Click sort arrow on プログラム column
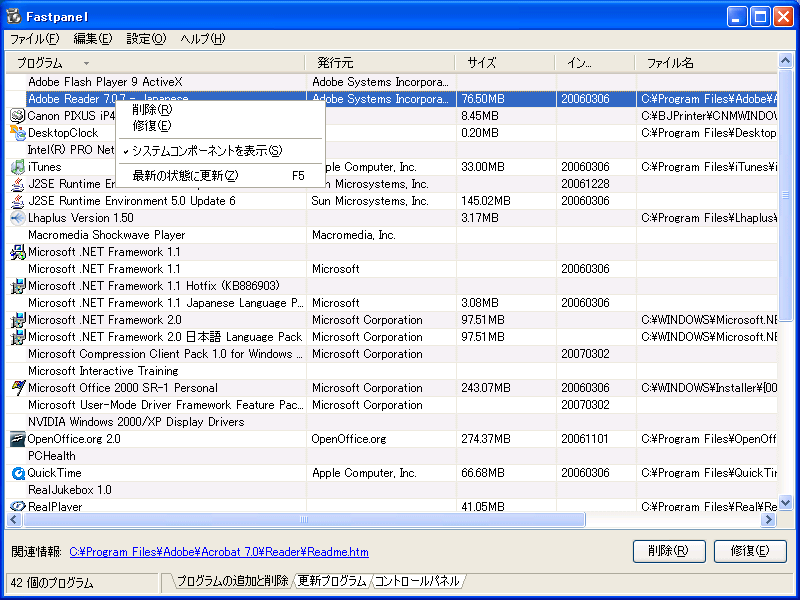The height and width of the screenshot is (600, 800). (x=86, y=63)
